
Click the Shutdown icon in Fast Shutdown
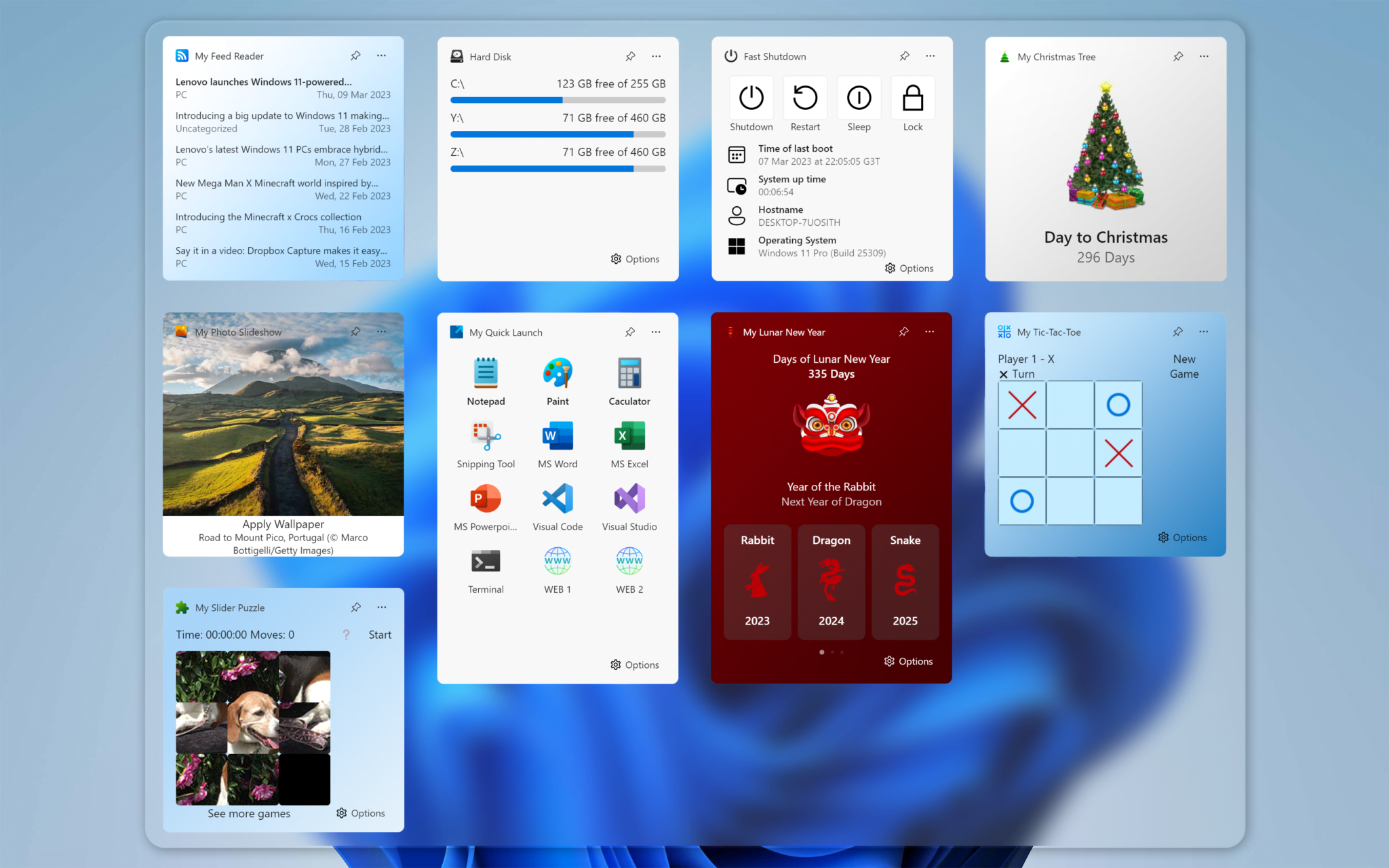click(x=751, y=98)
